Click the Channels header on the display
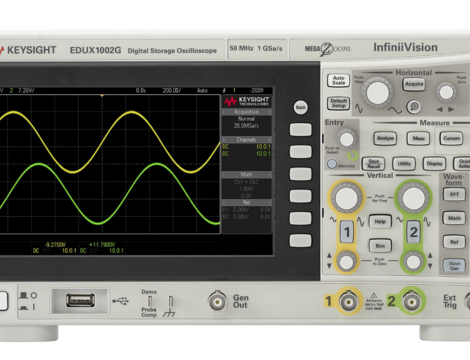The width and height of the screenshot is (470, 360). (x=247, y=140)
